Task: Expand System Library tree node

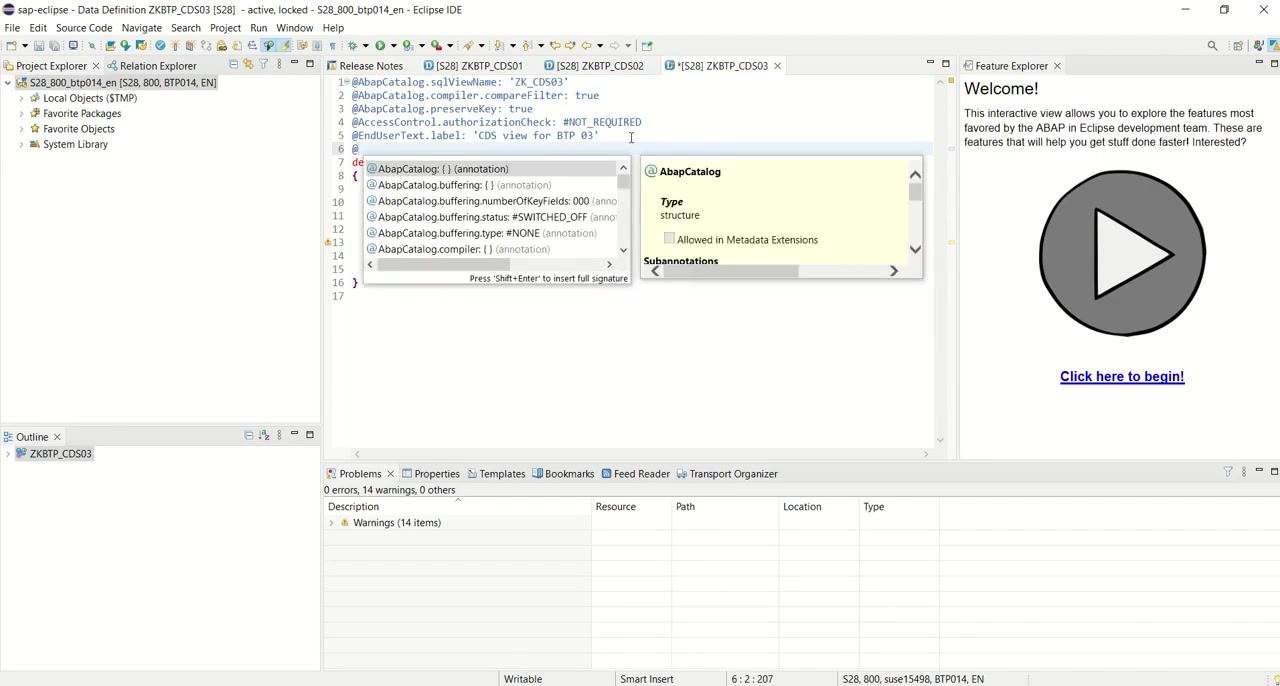Action: [x=21, y=144]
